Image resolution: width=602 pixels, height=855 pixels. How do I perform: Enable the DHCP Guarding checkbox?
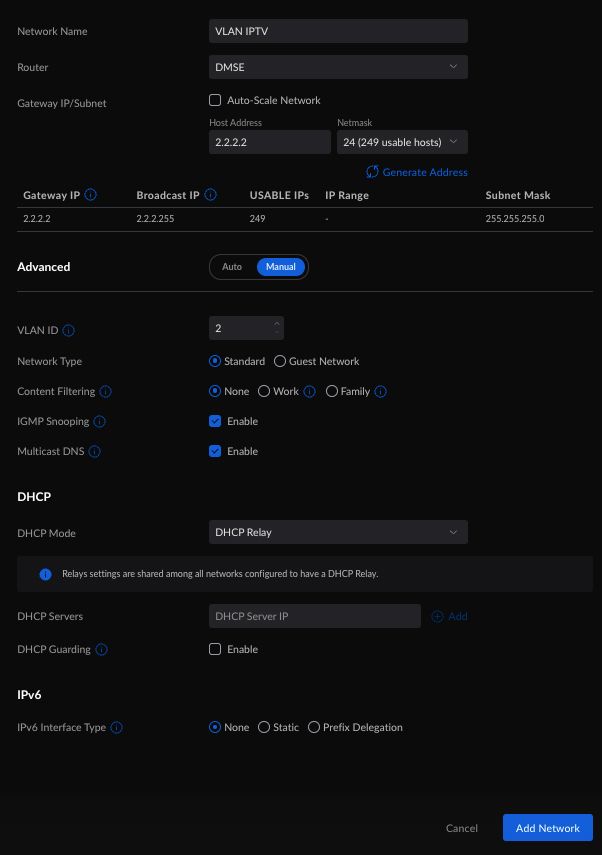pos(215,649)
